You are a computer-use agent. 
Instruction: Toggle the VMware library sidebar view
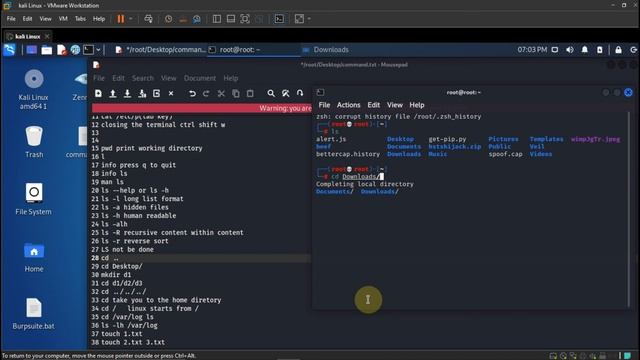(x=217, y=19)
